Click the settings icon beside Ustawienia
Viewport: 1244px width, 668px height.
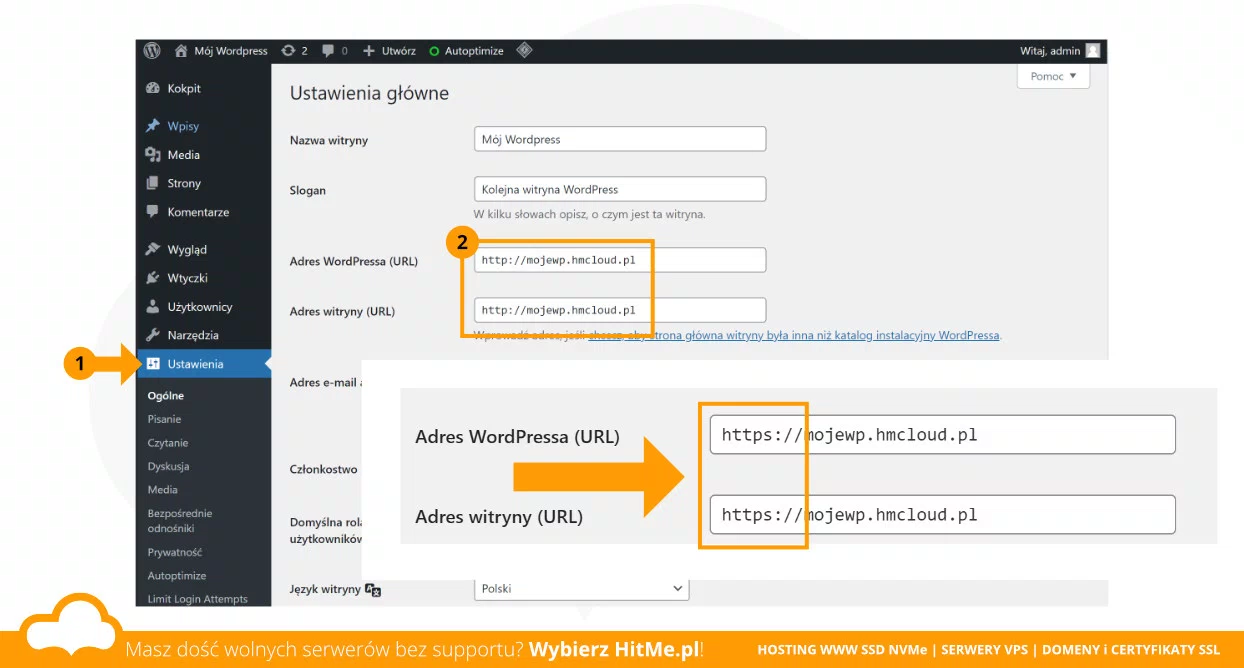[153, 364]
